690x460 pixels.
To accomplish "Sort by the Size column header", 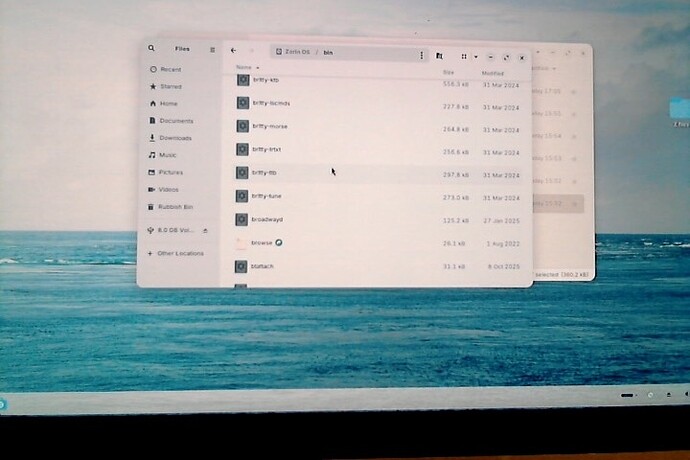I will pos(448,72).
